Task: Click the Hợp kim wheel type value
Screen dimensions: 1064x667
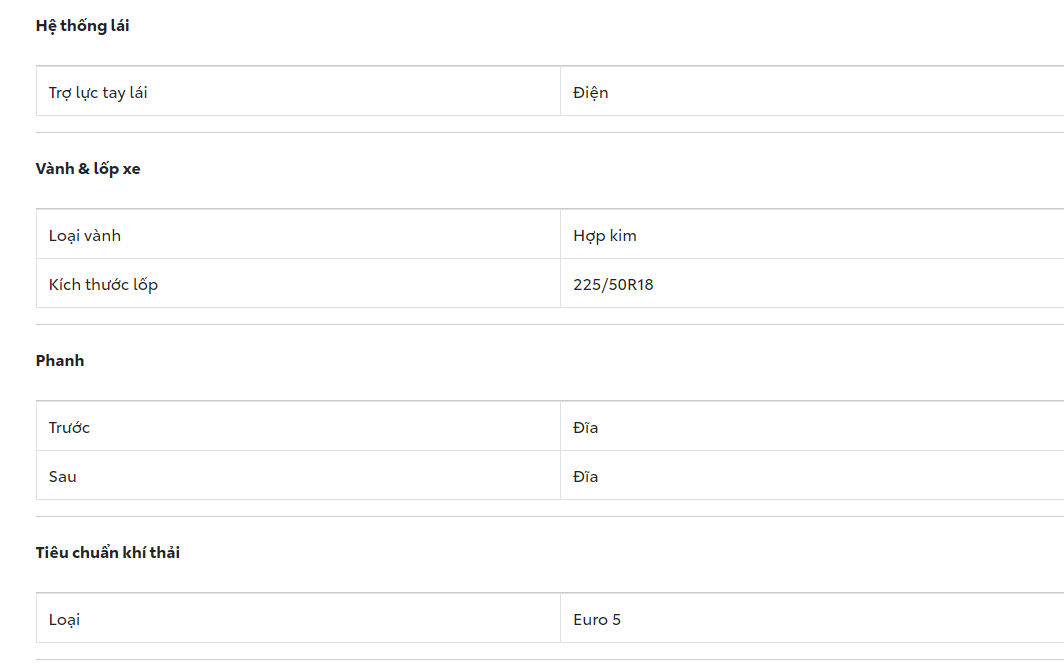Action: click(605, 236)
